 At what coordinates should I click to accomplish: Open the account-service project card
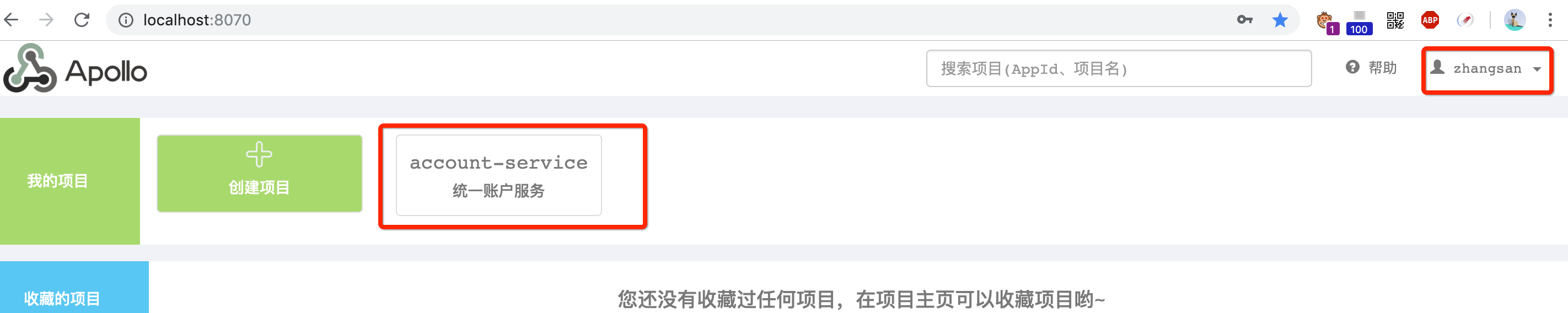[x=498, y=175]
